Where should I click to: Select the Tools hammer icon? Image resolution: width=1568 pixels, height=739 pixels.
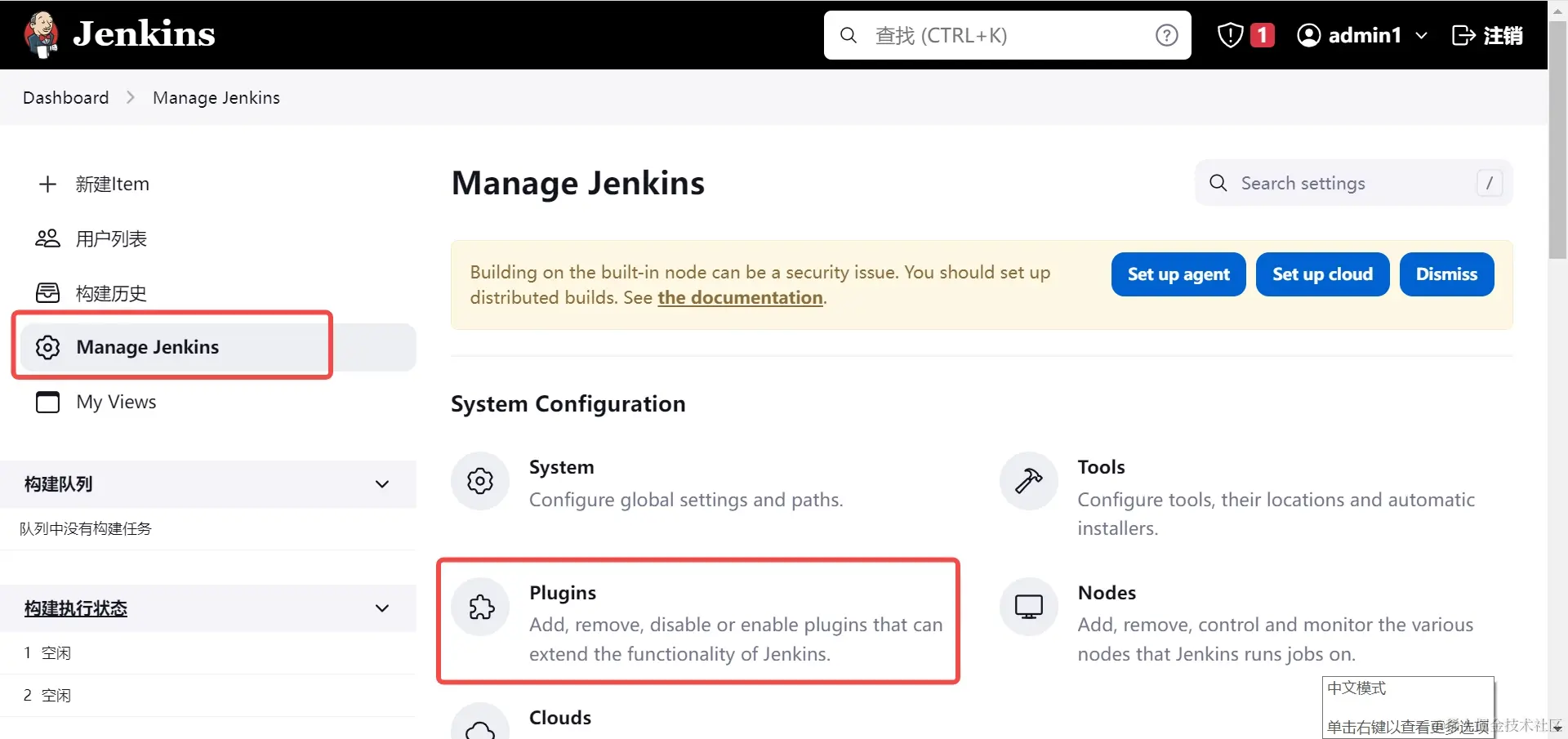click(x=1027, y=481)
